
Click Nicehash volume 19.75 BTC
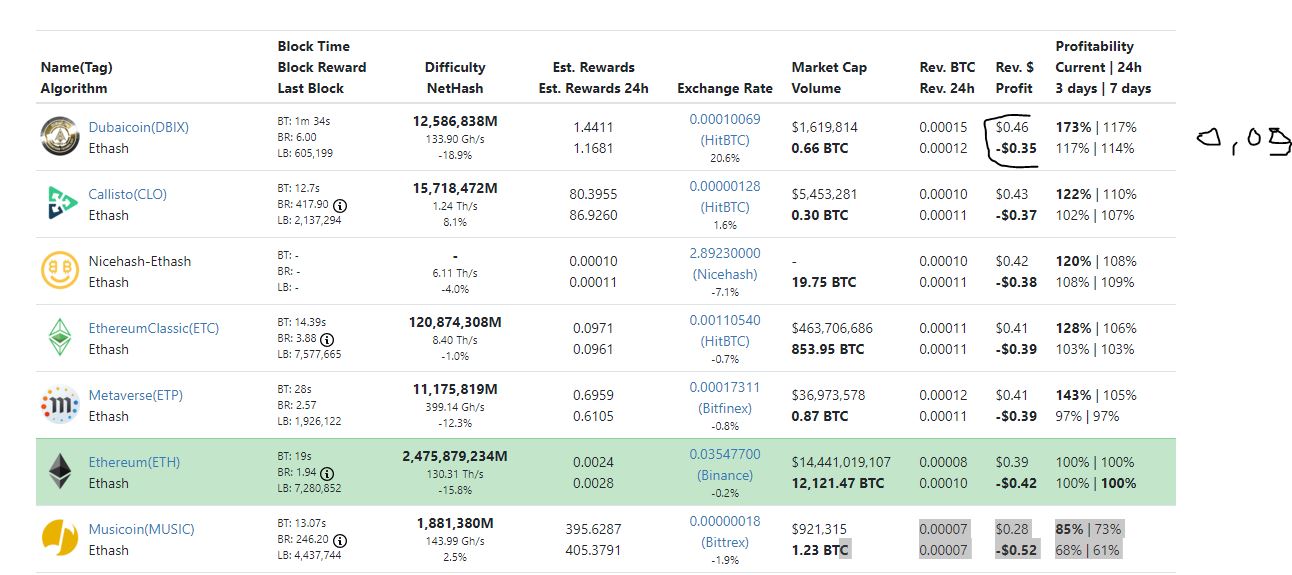[824, 282]
